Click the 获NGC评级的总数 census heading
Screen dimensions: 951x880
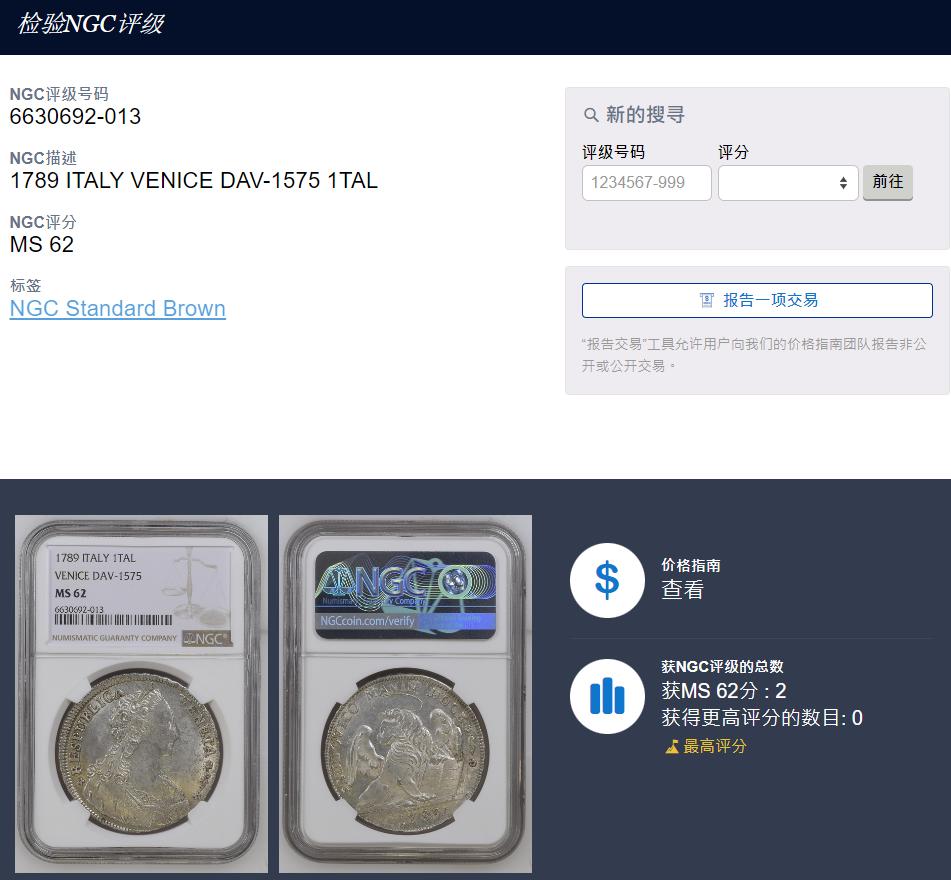tap(722, 667)
